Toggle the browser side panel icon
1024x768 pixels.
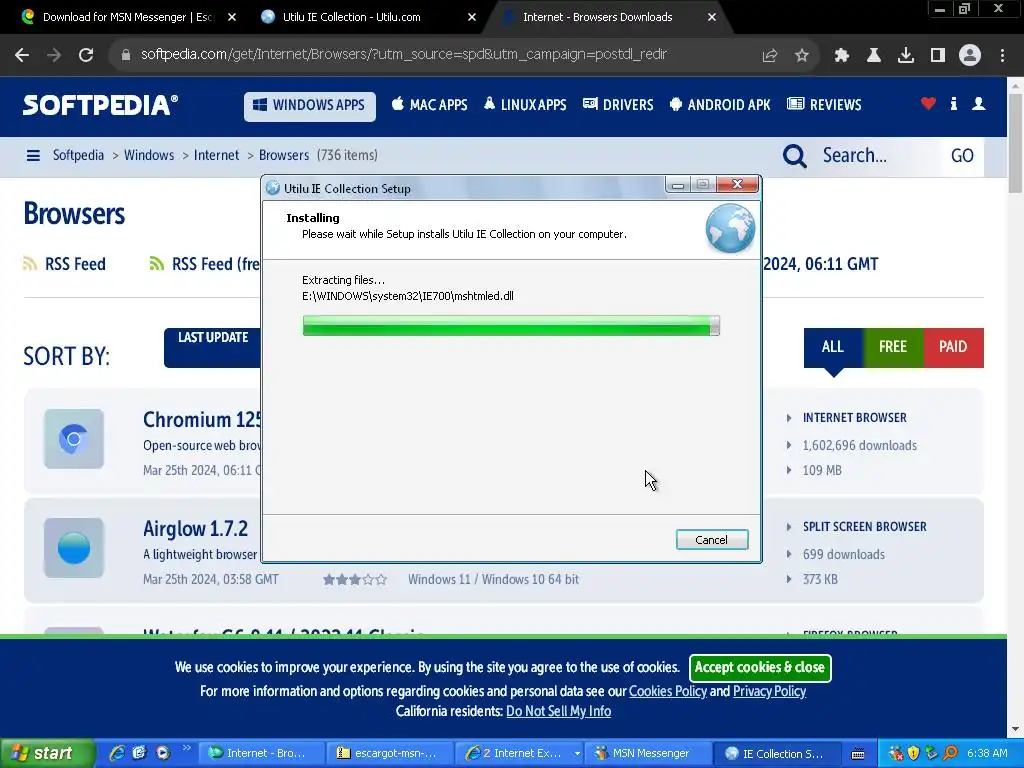click(938, 56)
